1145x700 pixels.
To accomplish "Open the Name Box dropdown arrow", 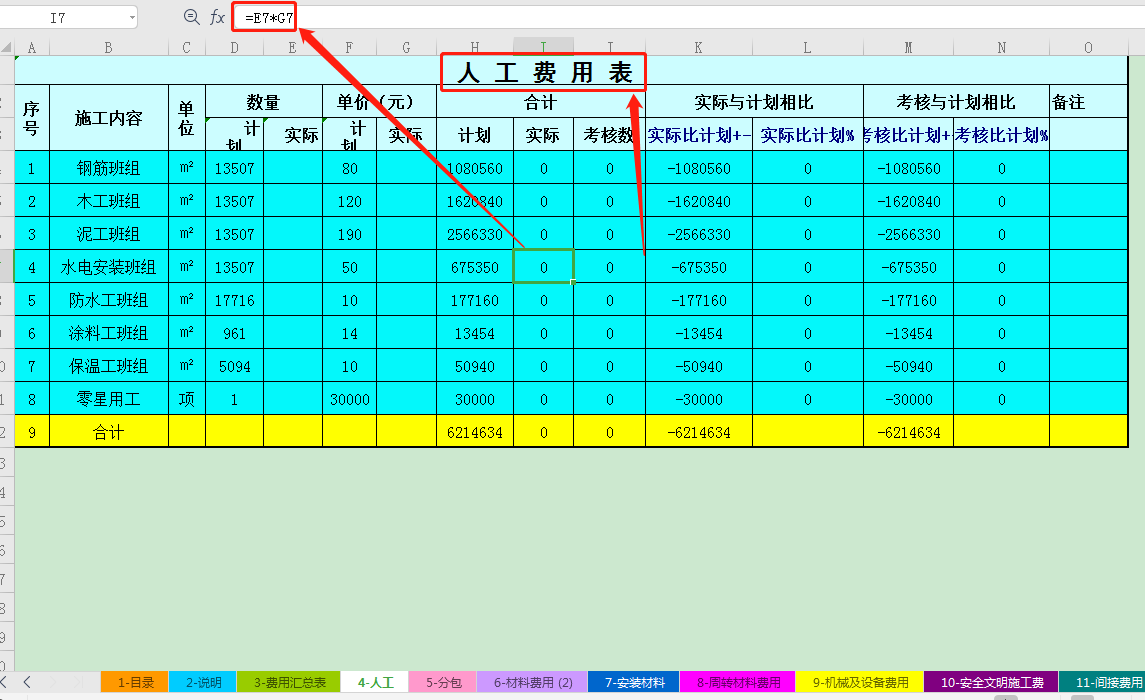I will pos(130,17).
